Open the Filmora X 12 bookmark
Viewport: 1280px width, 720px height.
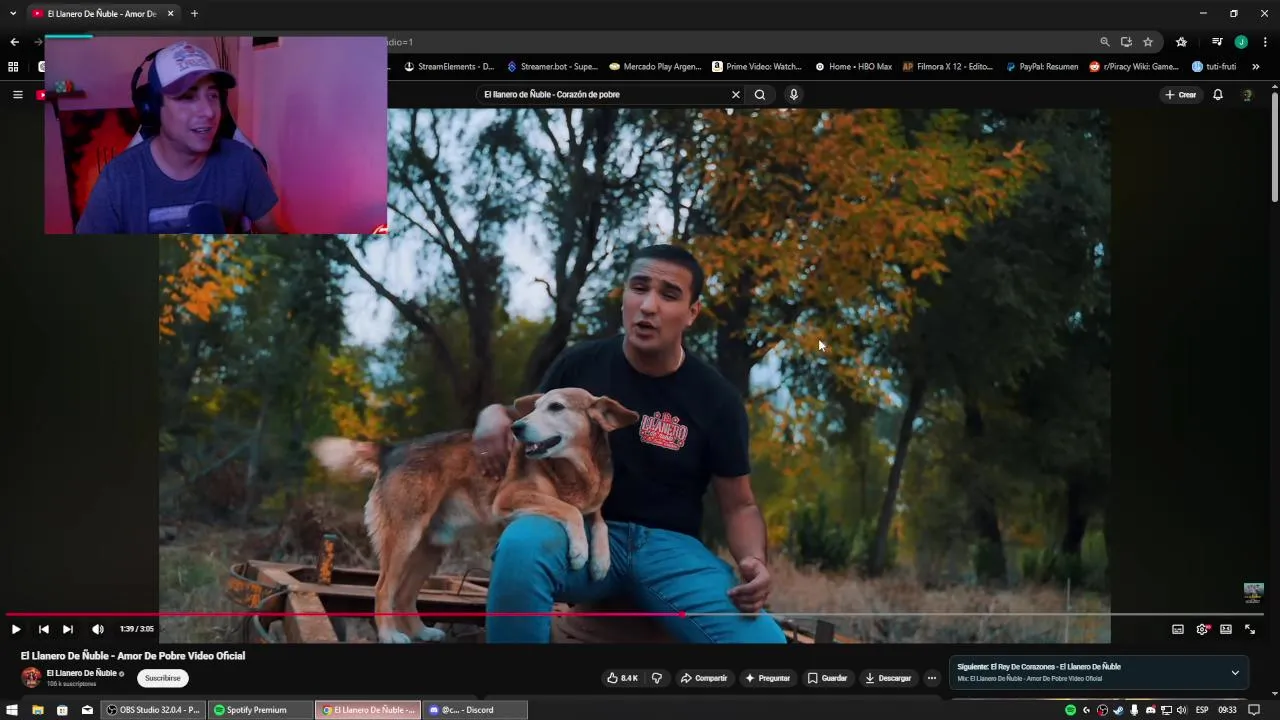pyautogui.click(x=948, y=67)
